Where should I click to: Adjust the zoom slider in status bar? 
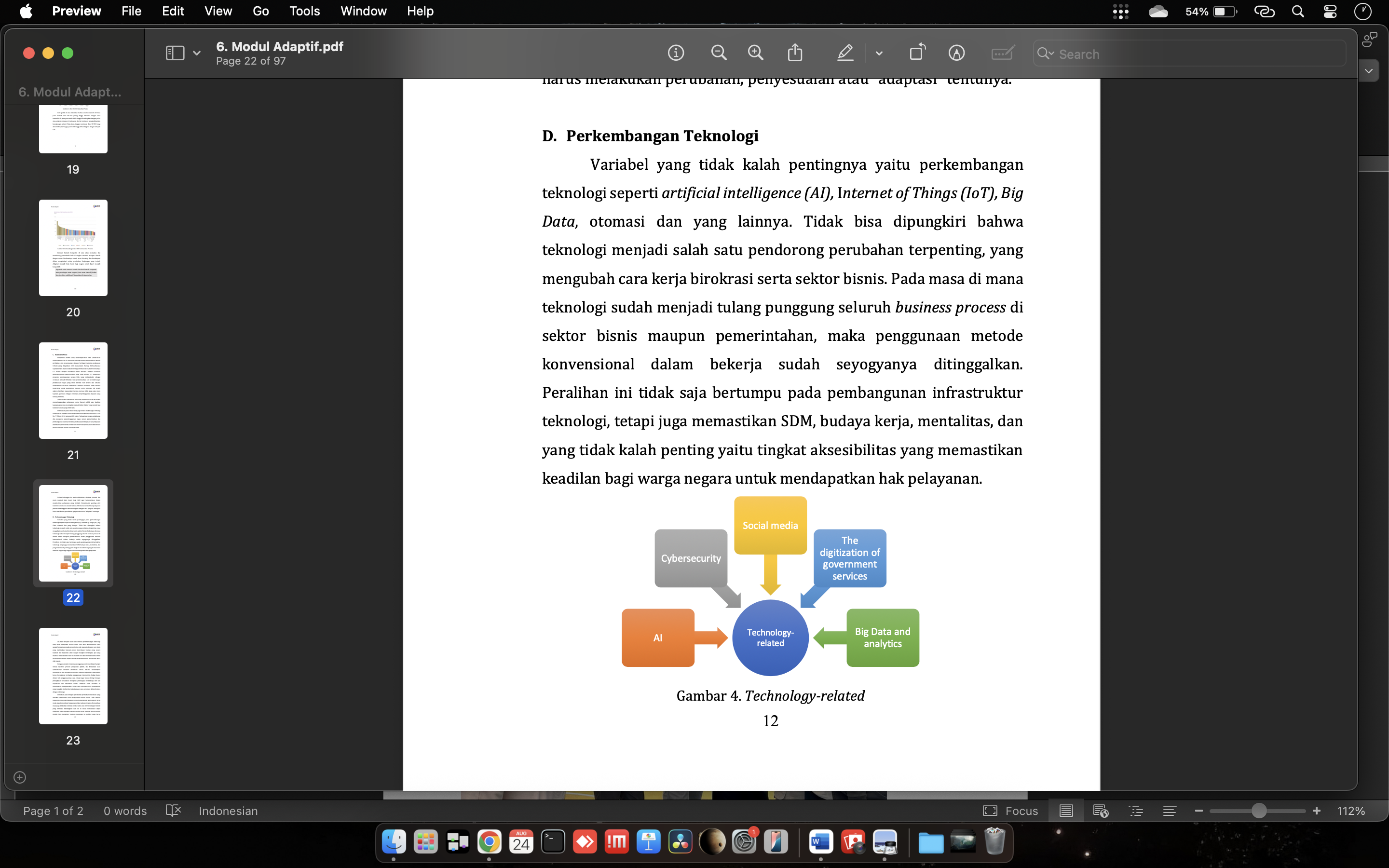pyautogui.click(x=1258, y=811)
